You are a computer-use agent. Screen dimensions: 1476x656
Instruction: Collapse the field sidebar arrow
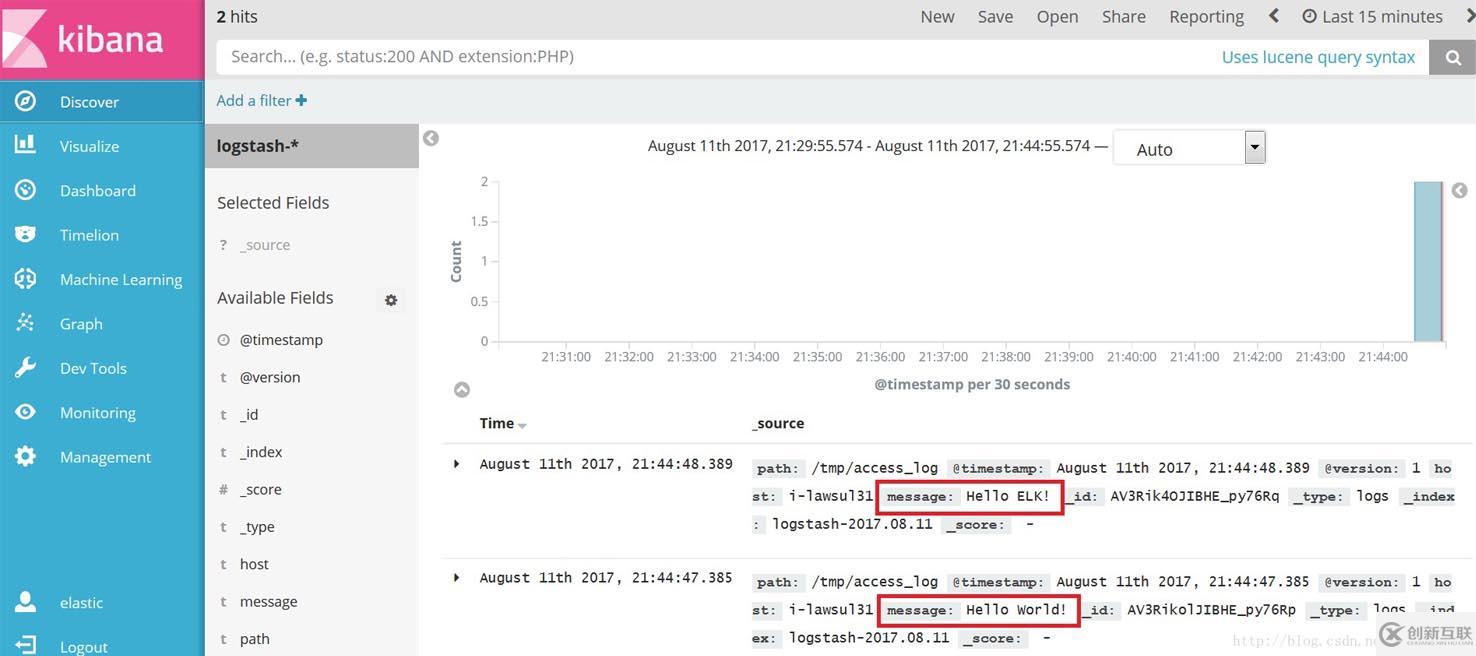431,138
